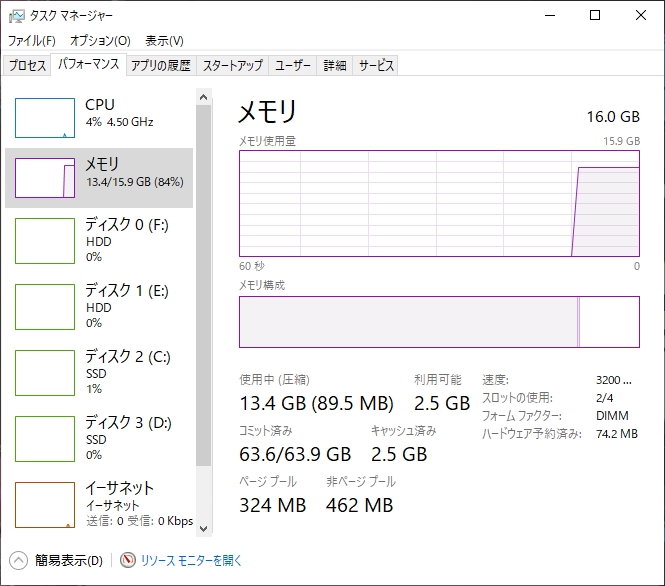Collapse with the simple view arrow button
This screenshot has height=586, width=665.
18,560
